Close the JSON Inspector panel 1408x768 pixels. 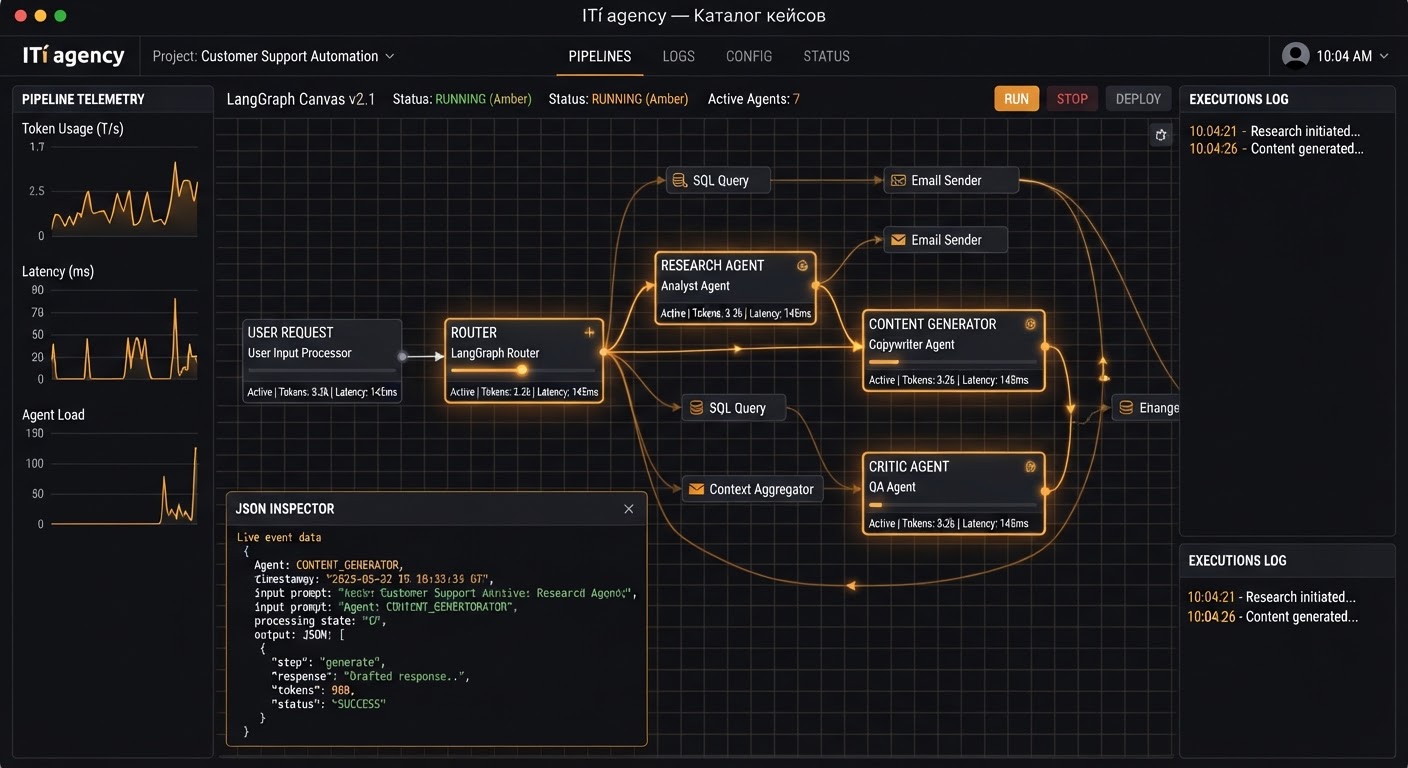click(x=629, y=509)
